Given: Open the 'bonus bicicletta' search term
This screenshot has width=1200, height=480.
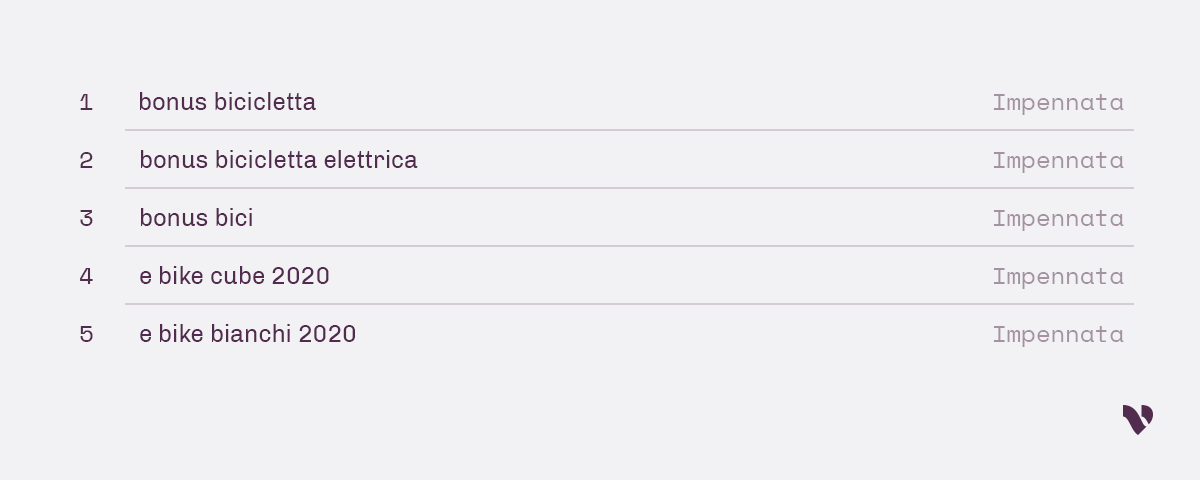Looking at the screenshot, I should pos(227,102).
